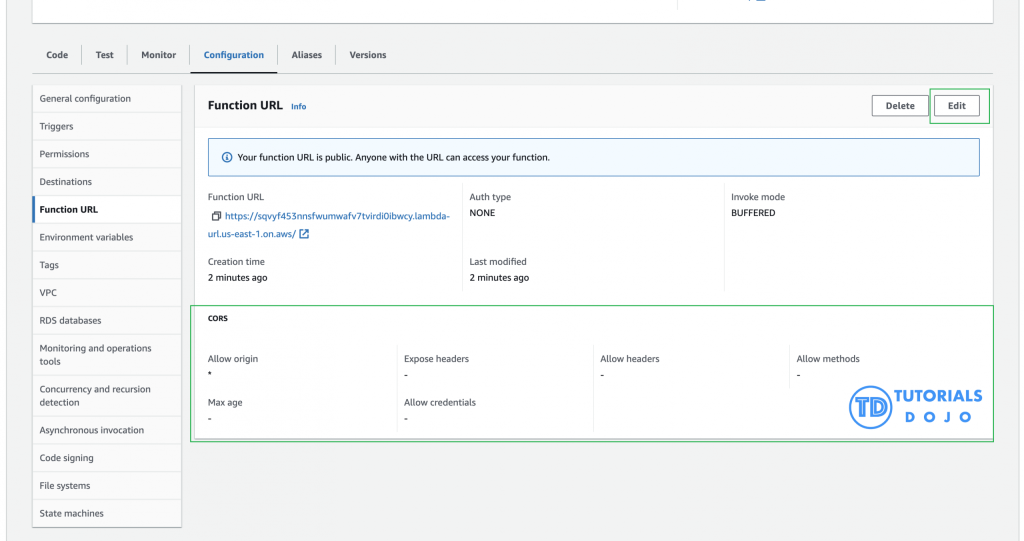This screenshot has height=541, width=1024.
Task: Open Environment variables settings
Action: coord(86,238)
